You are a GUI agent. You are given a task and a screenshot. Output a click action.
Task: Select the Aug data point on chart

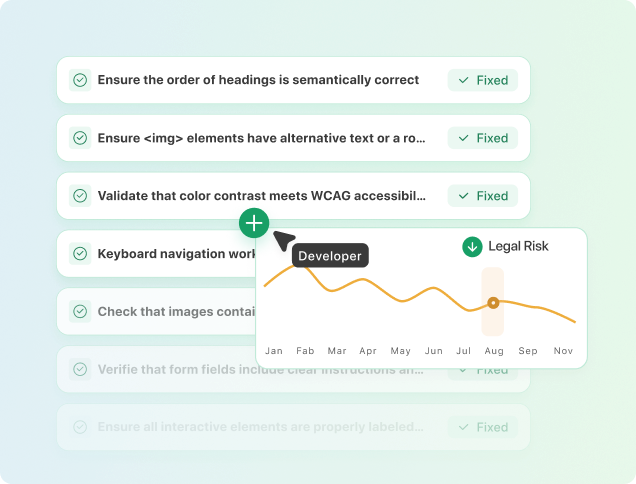[492, 302]
